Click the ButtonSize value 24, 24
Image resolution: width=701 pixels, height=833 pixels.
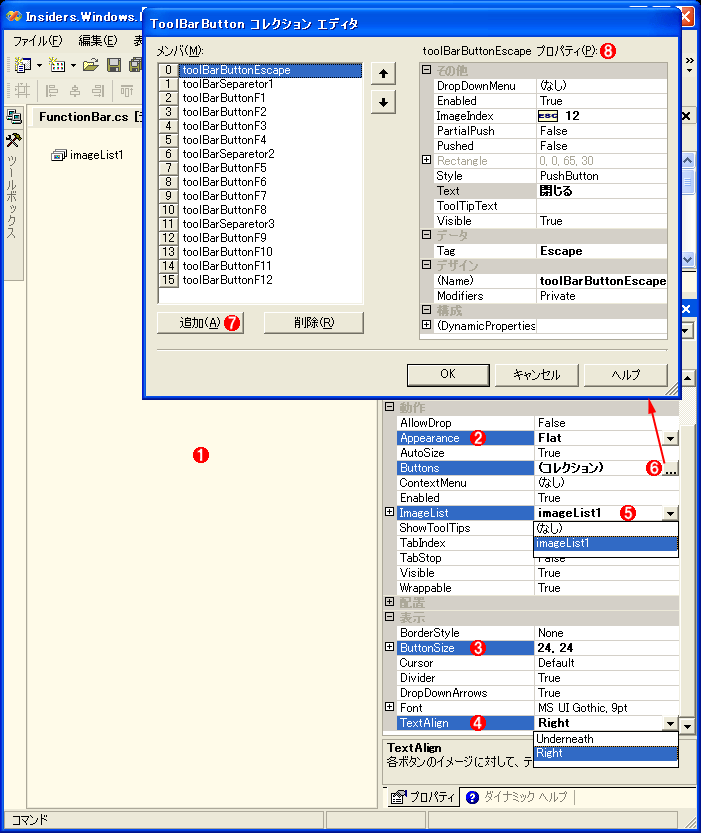(x=606, y=648)
